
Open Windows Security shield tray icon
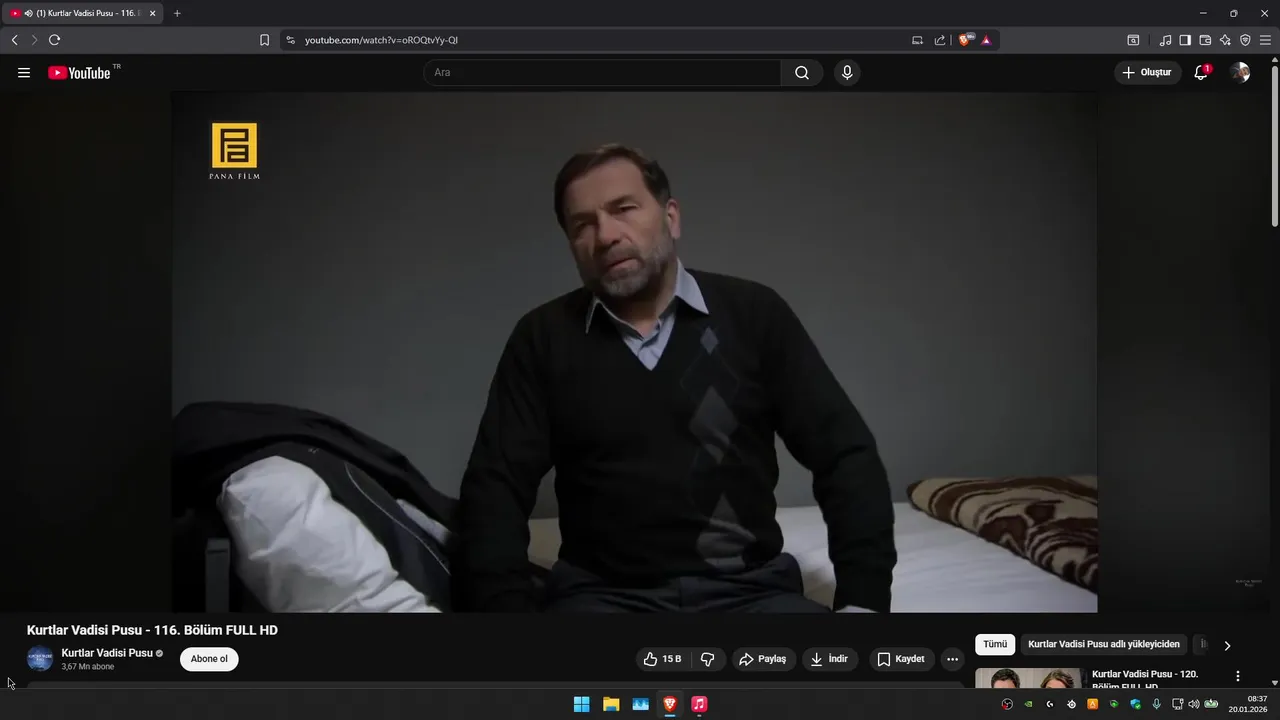(1135, 704)
